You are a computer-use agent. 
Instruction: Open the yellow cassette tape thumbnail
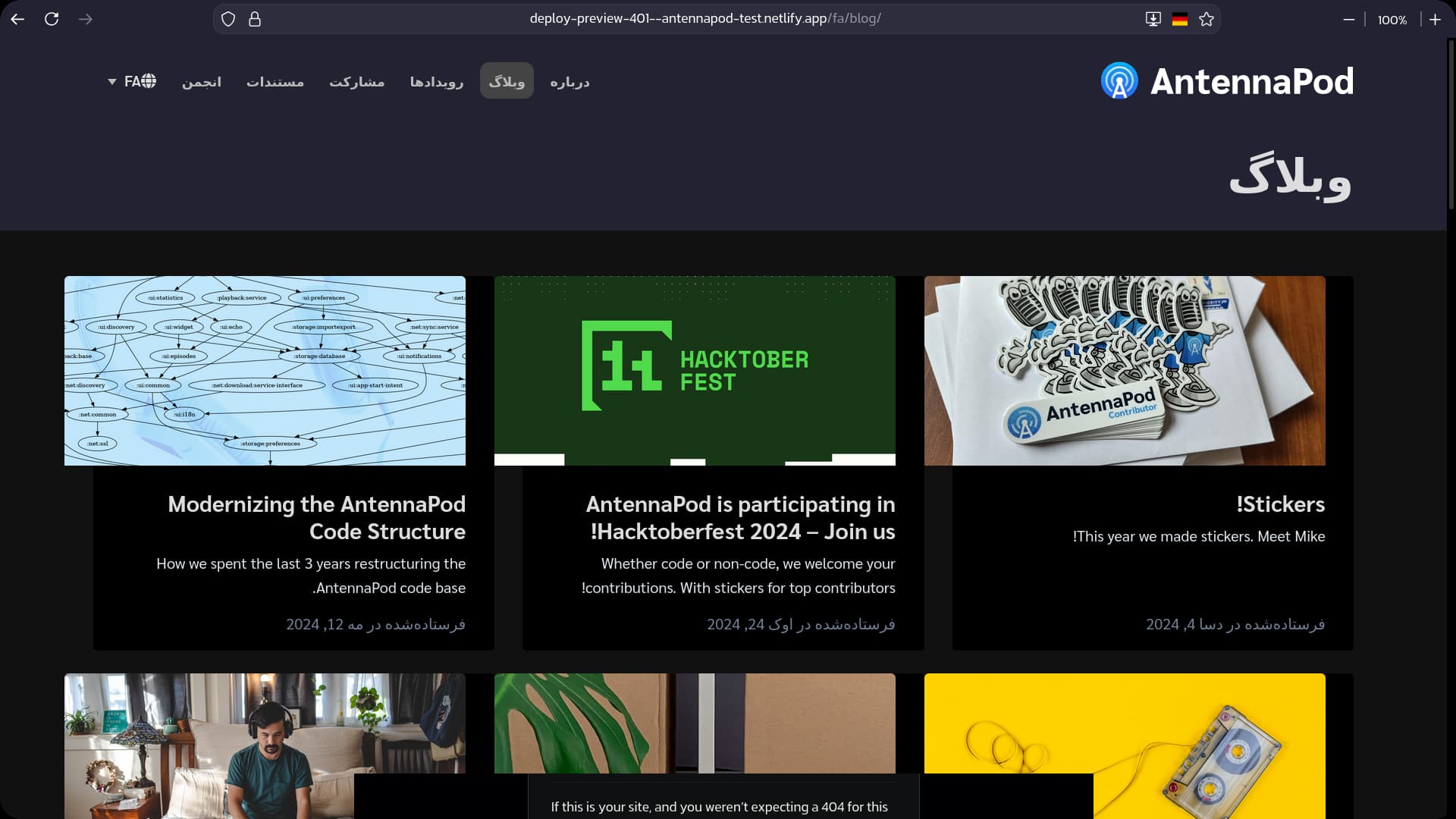pos(1125,746)
